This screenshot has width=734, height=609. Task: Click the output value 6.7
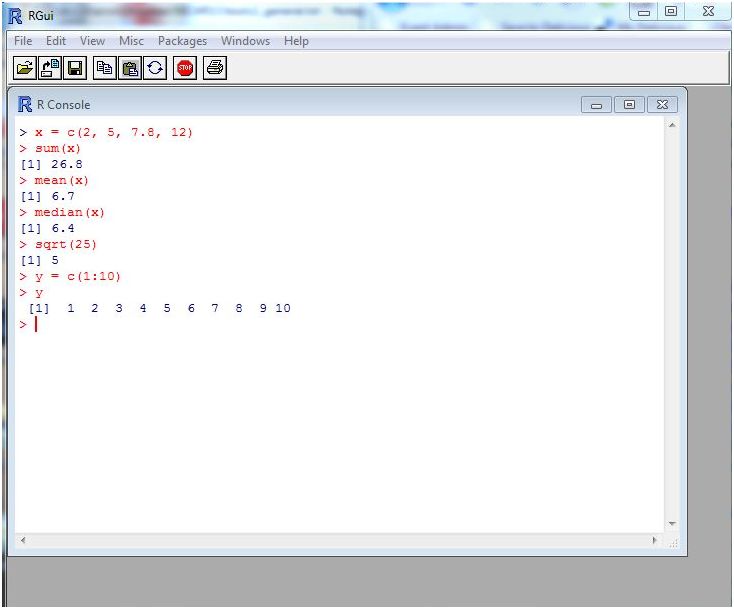coord(63,196)
